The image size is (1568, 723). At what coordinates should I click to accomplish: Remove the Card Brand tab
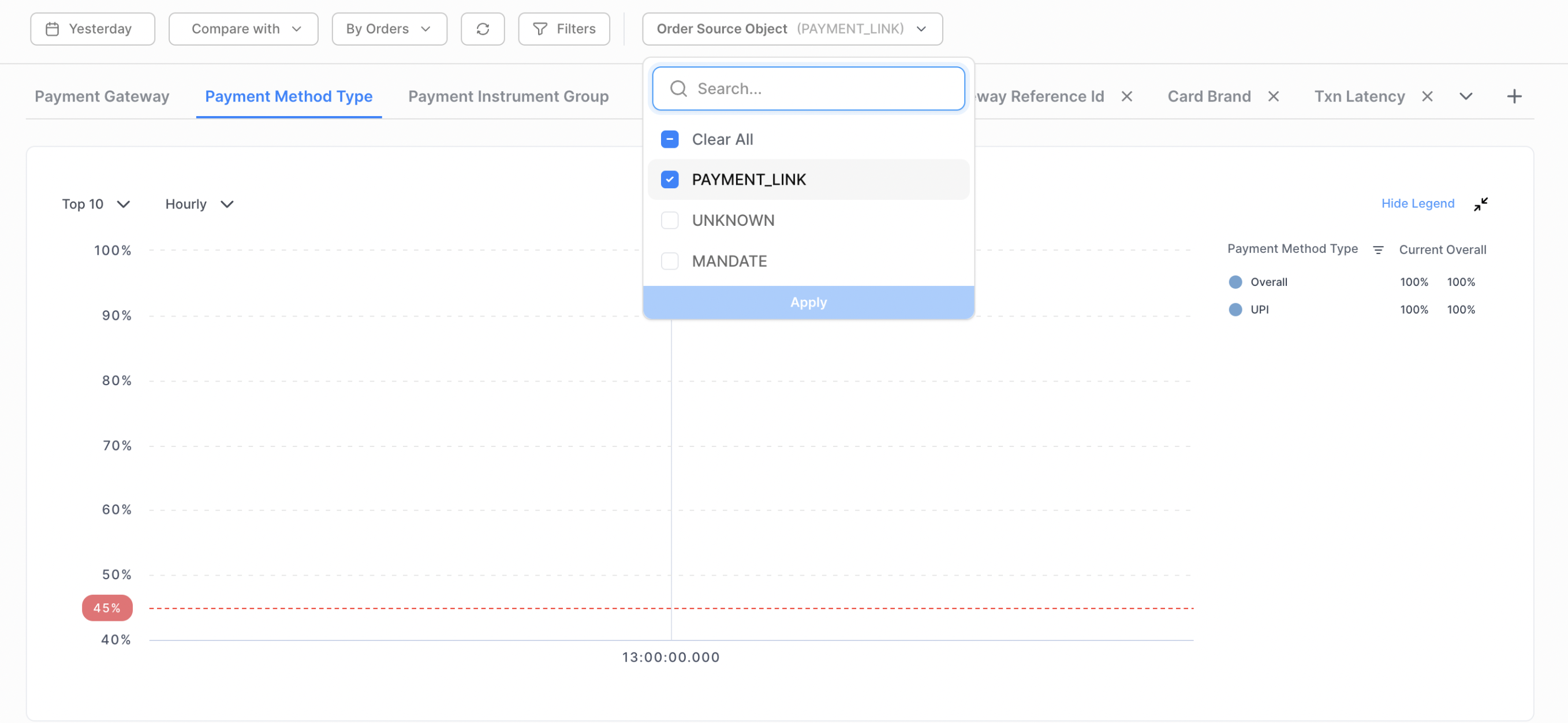point(1273,96)
